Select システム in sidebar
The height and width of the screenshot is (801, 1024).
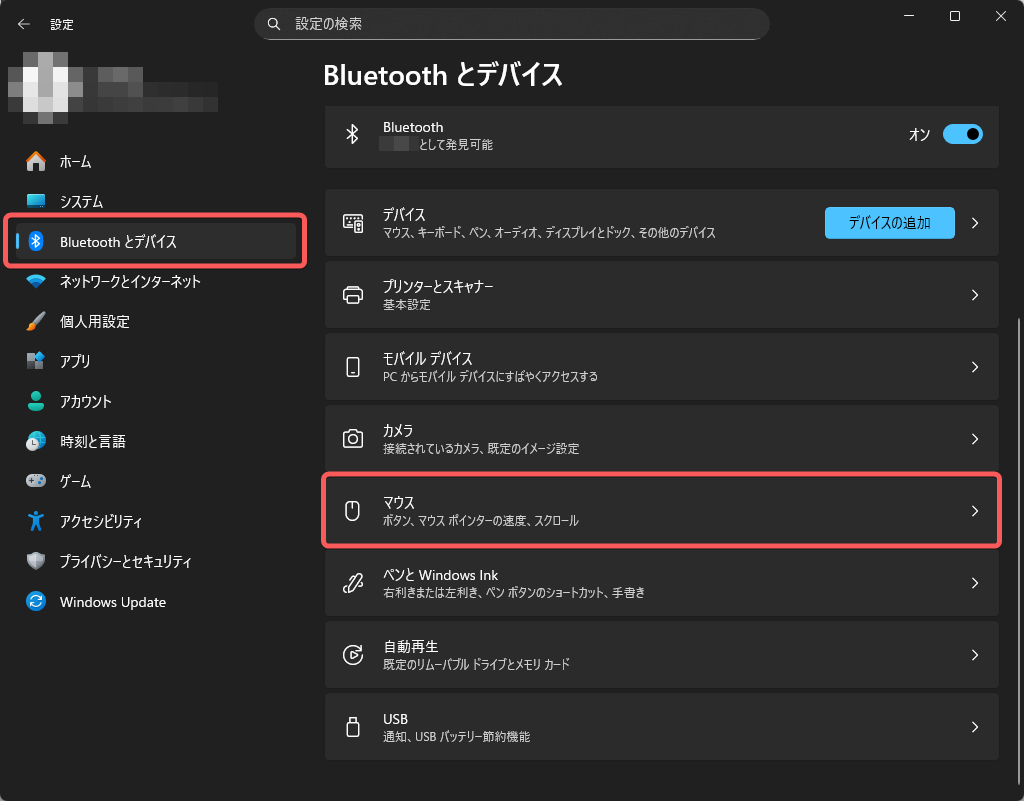155,201
